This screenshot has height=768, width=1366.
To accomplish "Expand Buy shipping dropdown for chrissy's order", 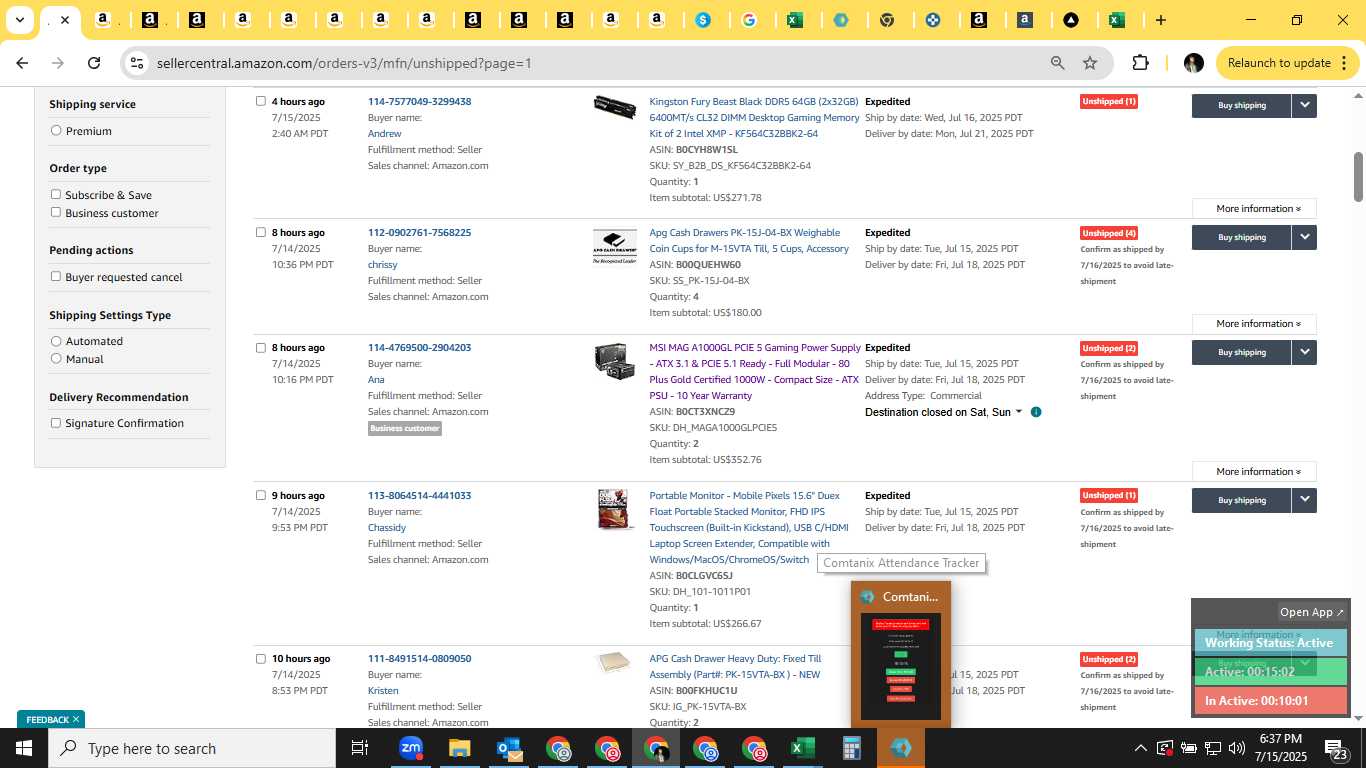I will click(1304, 237).
